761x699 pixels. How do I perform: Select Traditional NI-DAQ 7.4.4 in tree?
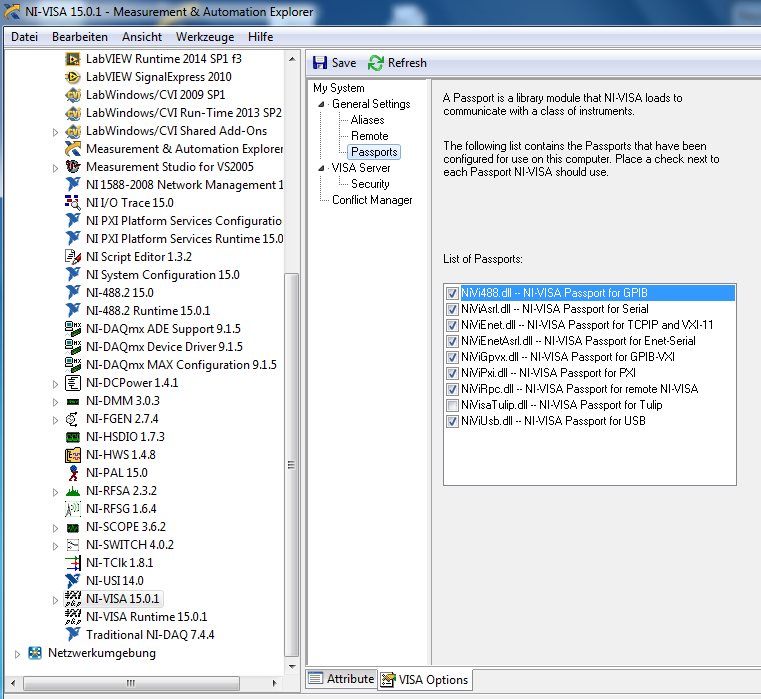(x=150, y=635)
